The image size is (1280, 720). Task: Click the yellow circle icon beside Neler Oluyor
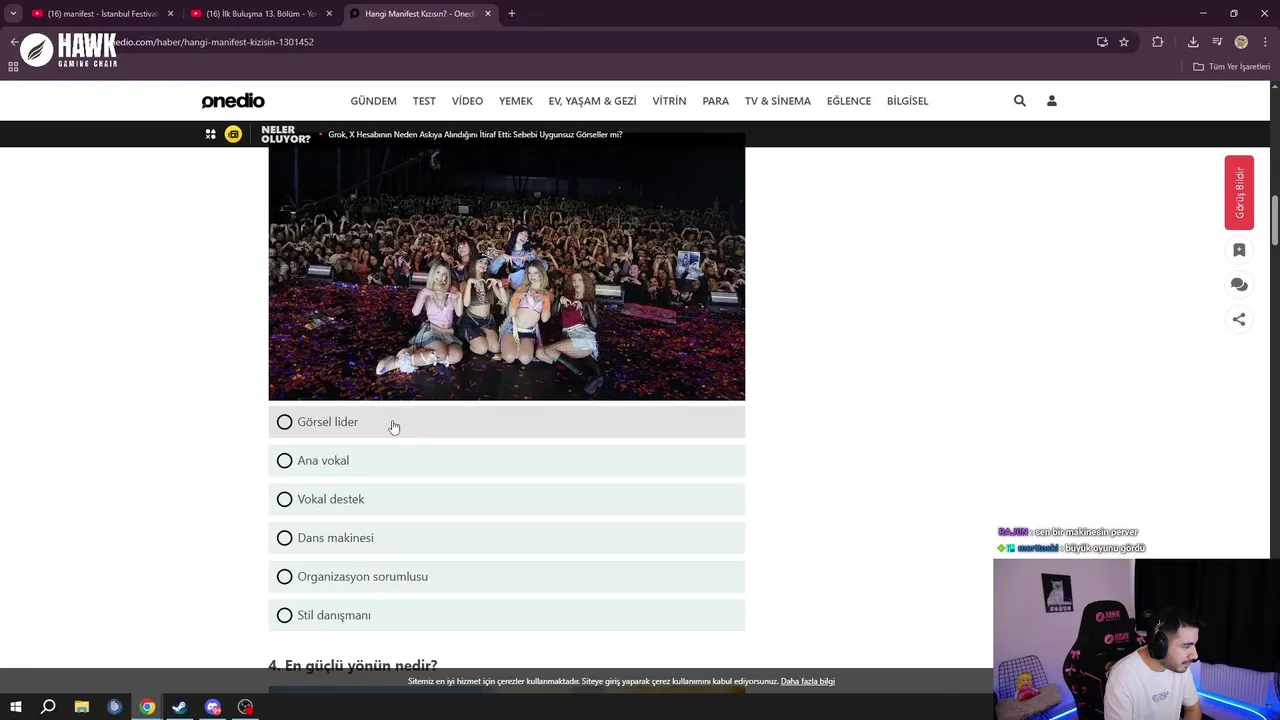(233, 134)
